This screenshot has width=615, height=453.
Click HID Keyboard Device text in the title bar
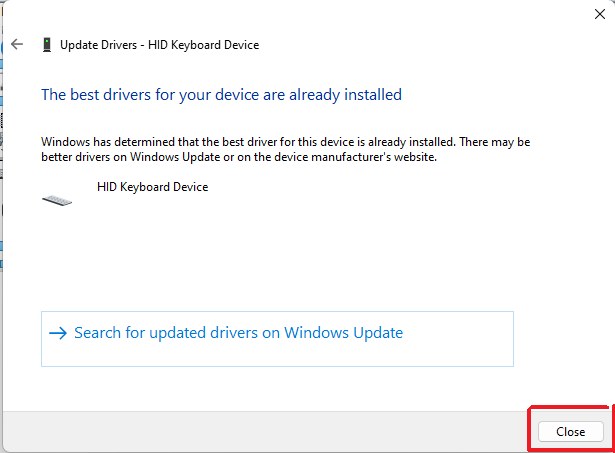(x=203, y=45)
